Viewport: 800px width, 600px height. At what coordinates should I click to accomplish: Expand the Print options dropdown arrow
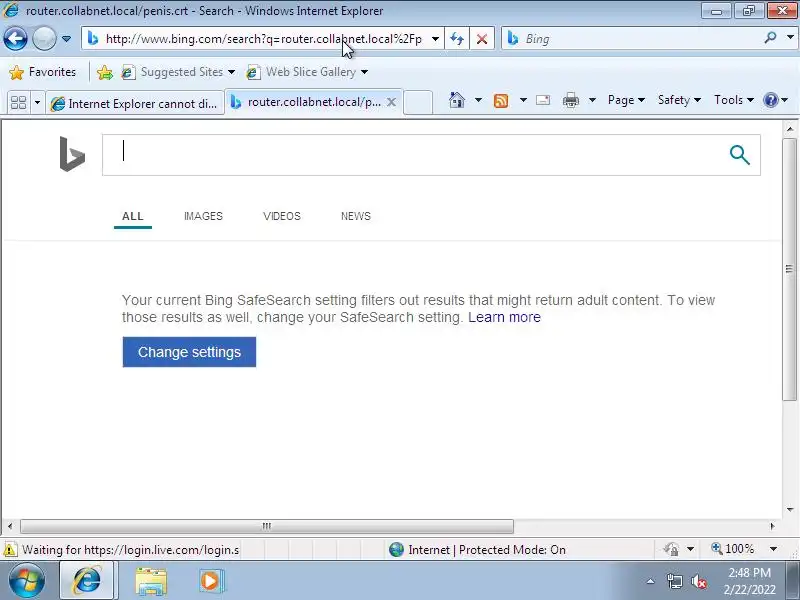592,100
